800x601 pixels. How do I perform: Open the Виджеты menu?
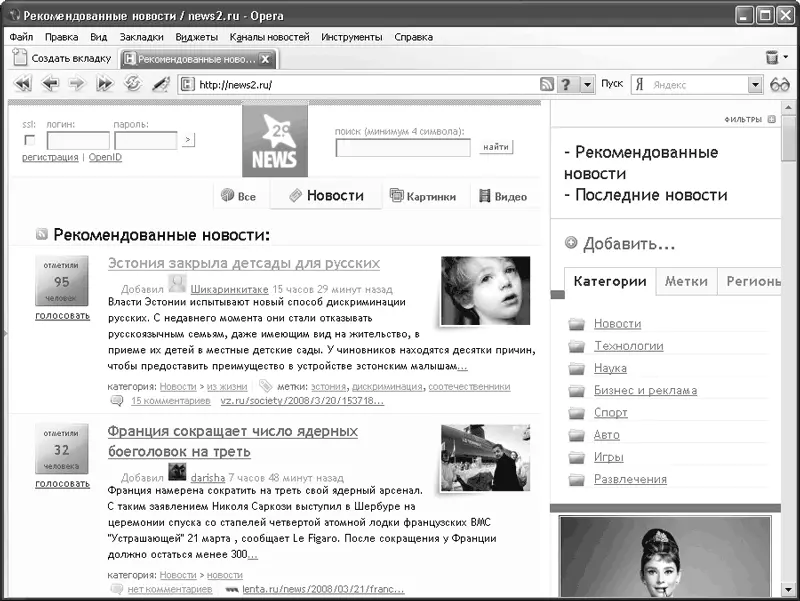click(196, 37)
